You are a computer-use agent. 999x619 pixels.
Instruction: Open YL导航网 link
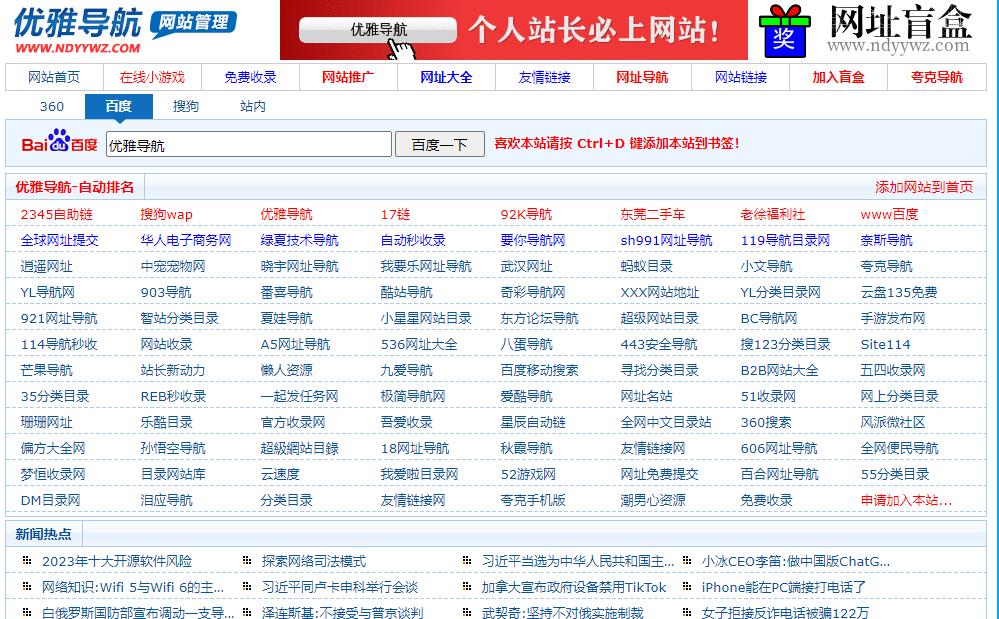point(47,292)
